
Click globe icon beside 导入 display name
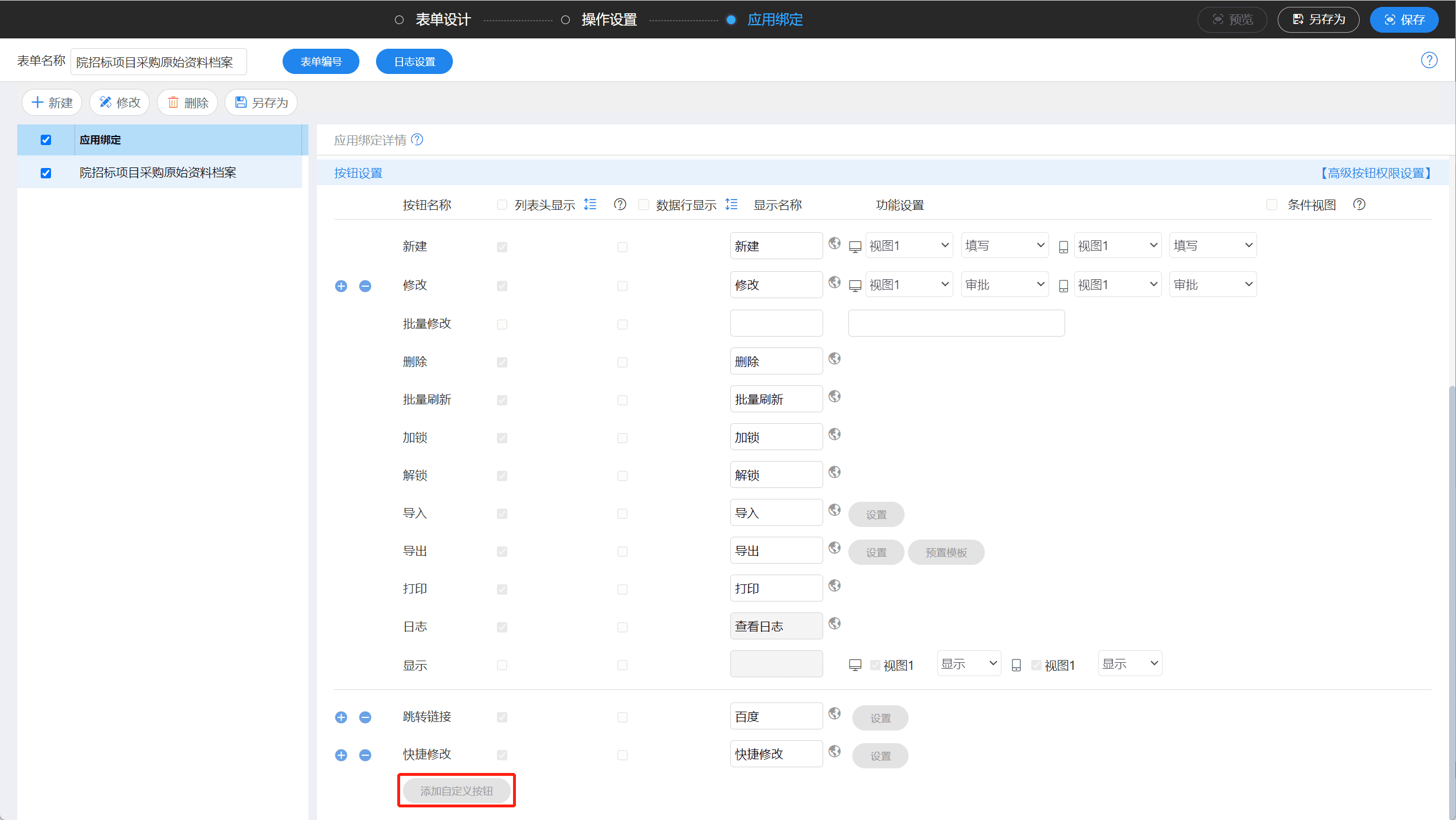[835, 510]
